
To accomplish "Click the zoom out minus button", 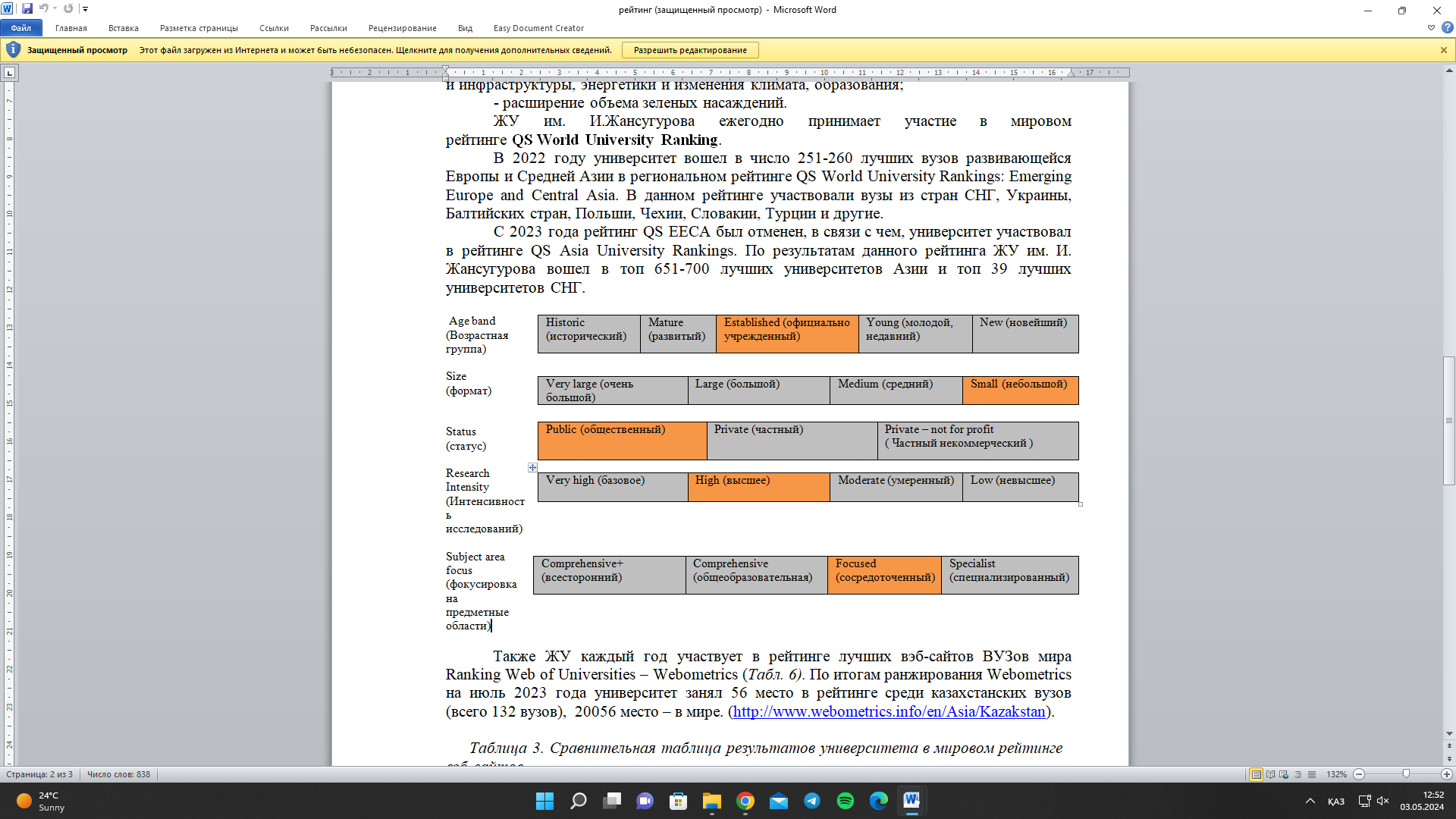I will pos(1359,774).
